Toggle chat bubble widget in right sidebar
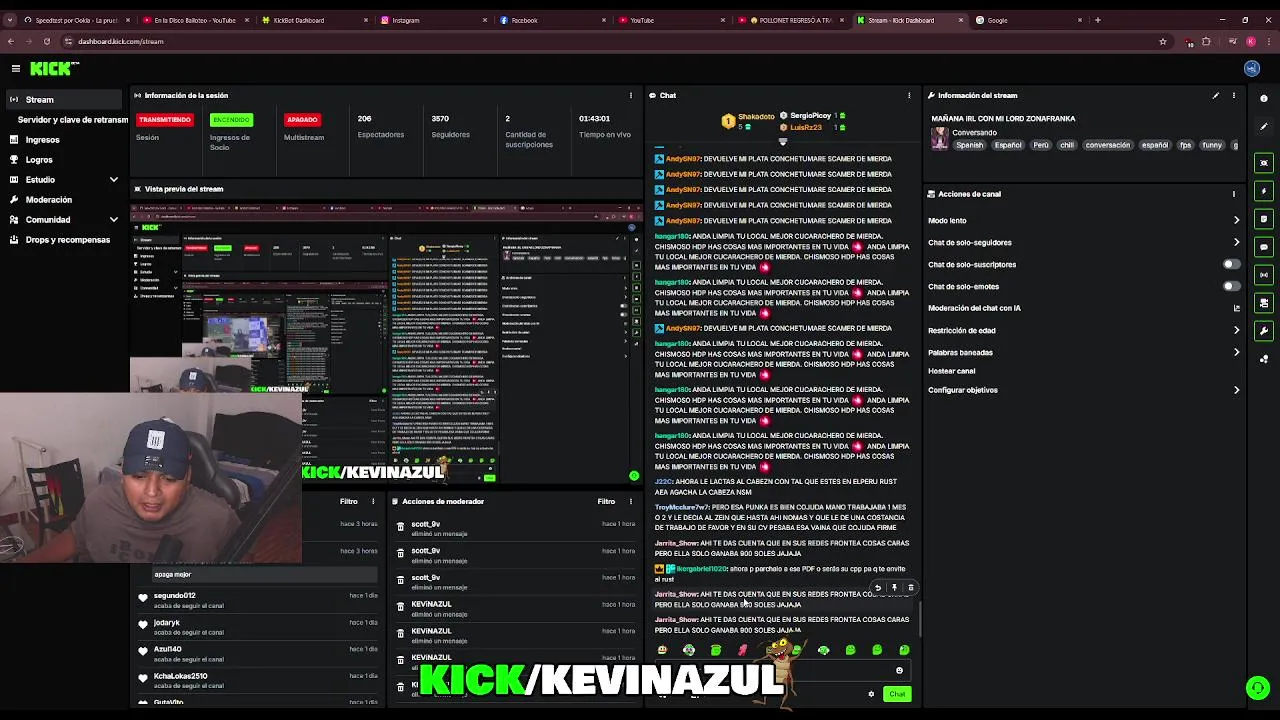 coord(1264,247)
